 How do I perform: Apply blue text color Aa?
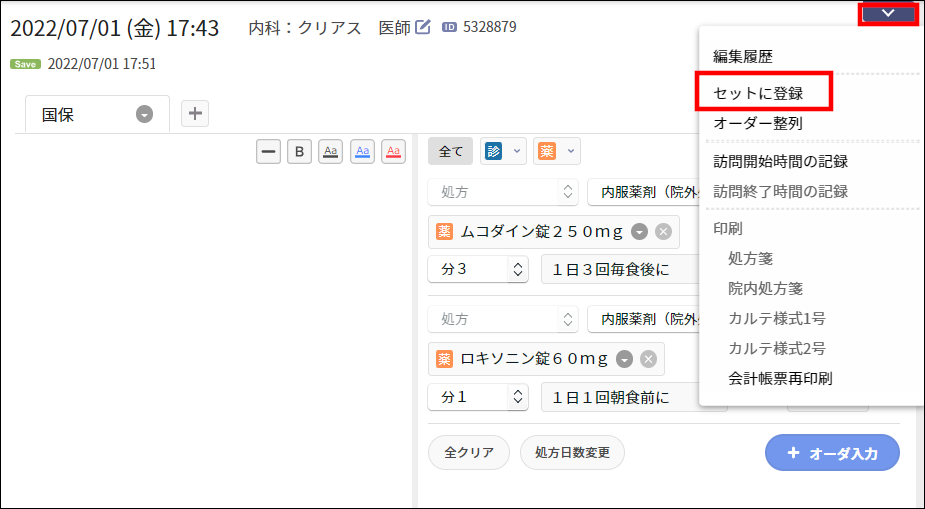point(362,152)
